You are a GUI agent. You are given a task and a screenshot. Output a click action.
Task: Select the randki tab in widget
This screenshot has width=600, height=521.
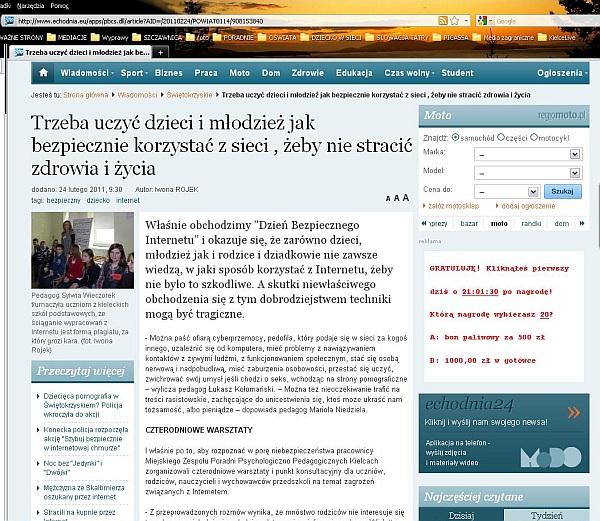[531, 223]
